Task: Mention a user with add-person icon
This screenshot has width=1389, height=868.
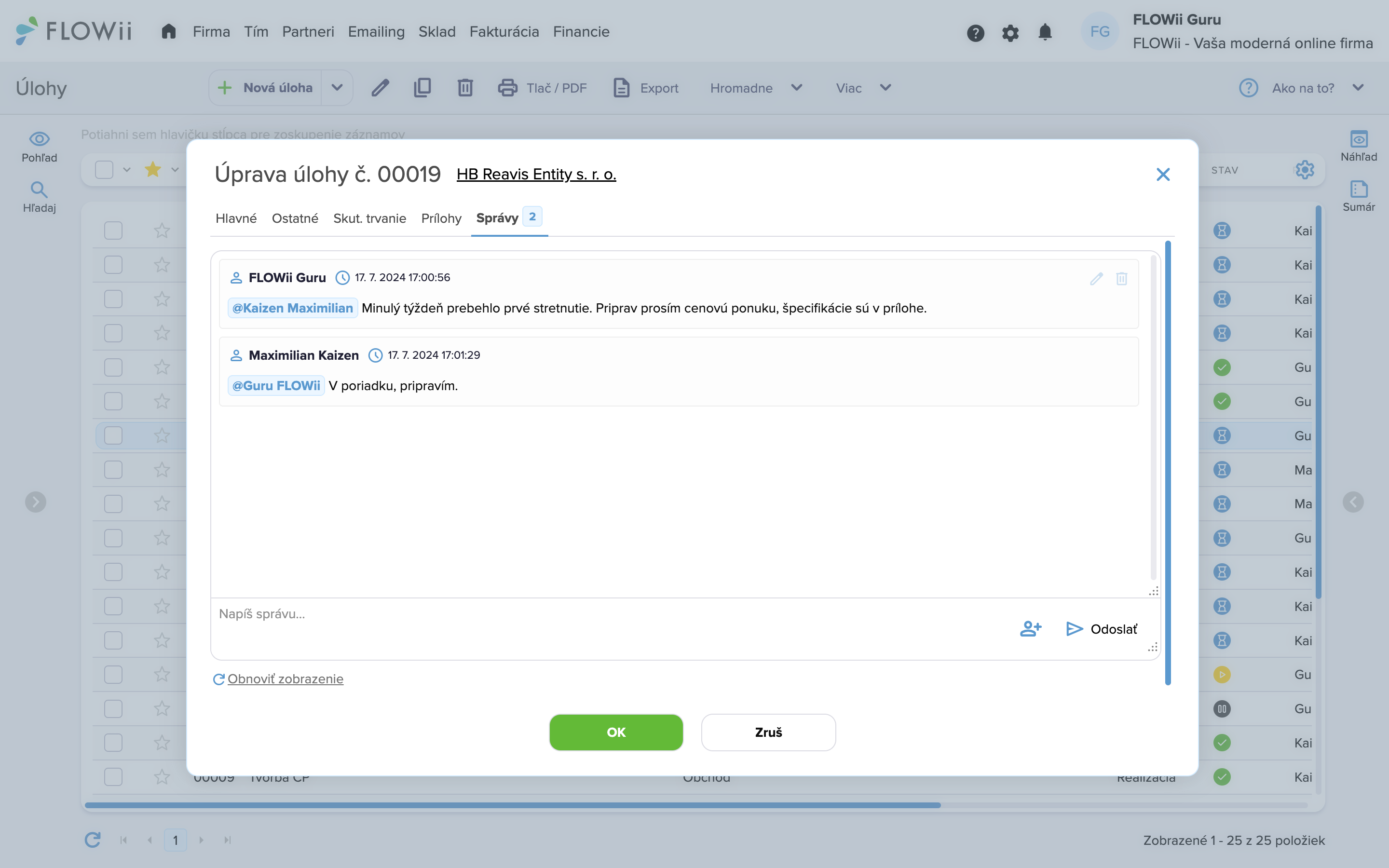Action: click(x=1030, y=629)
